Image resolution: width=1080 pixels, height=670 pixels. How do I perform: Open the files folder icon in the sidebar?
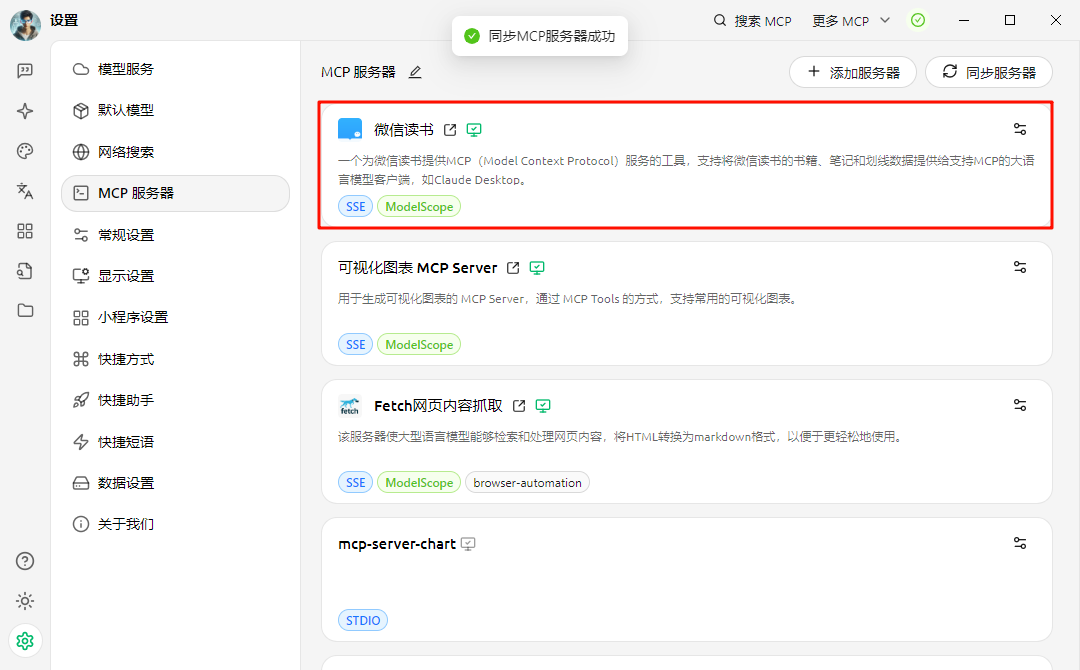tap(24, 311)
